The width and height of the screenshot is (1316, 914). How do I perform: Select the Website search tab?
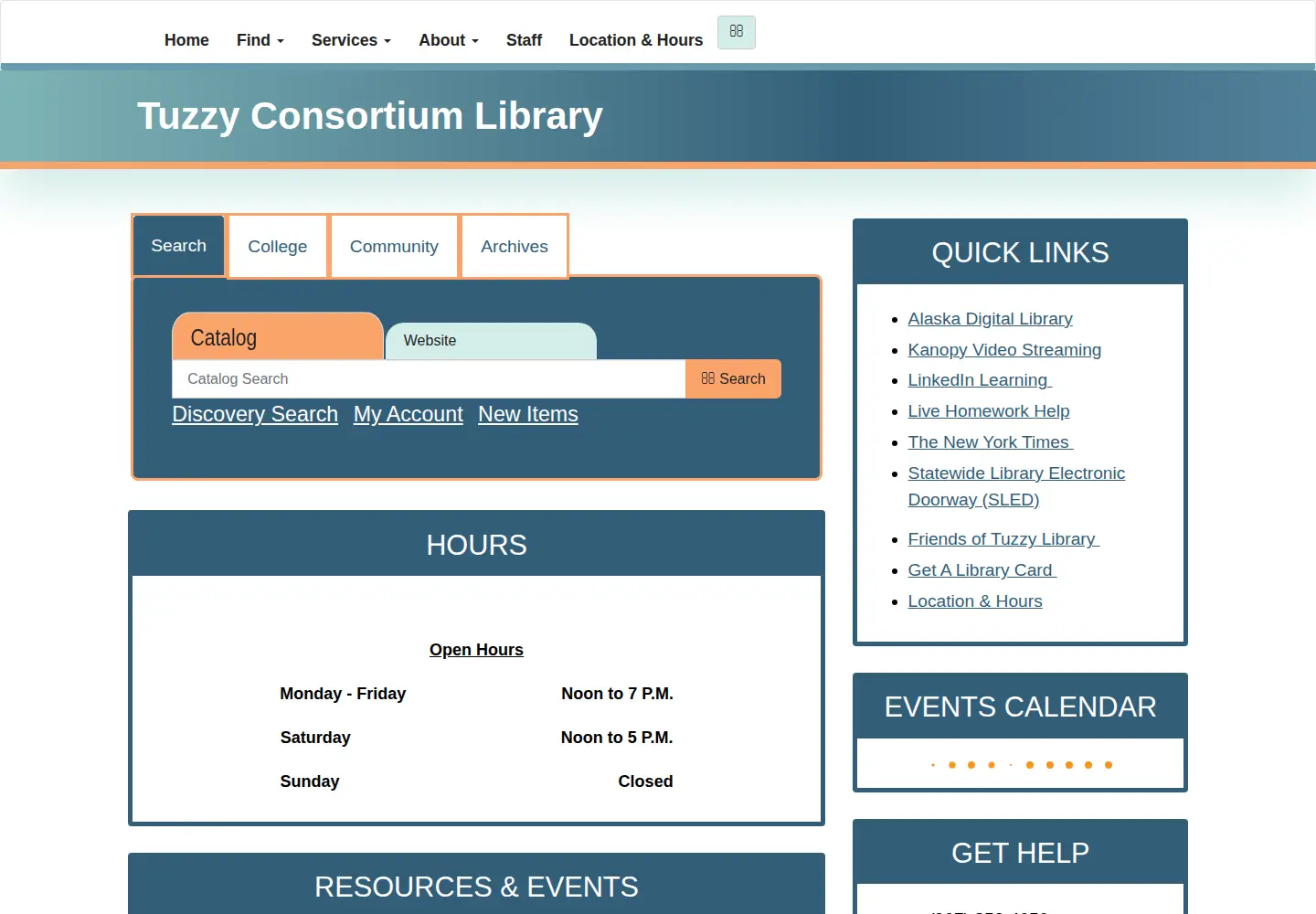tap(491, 341)
